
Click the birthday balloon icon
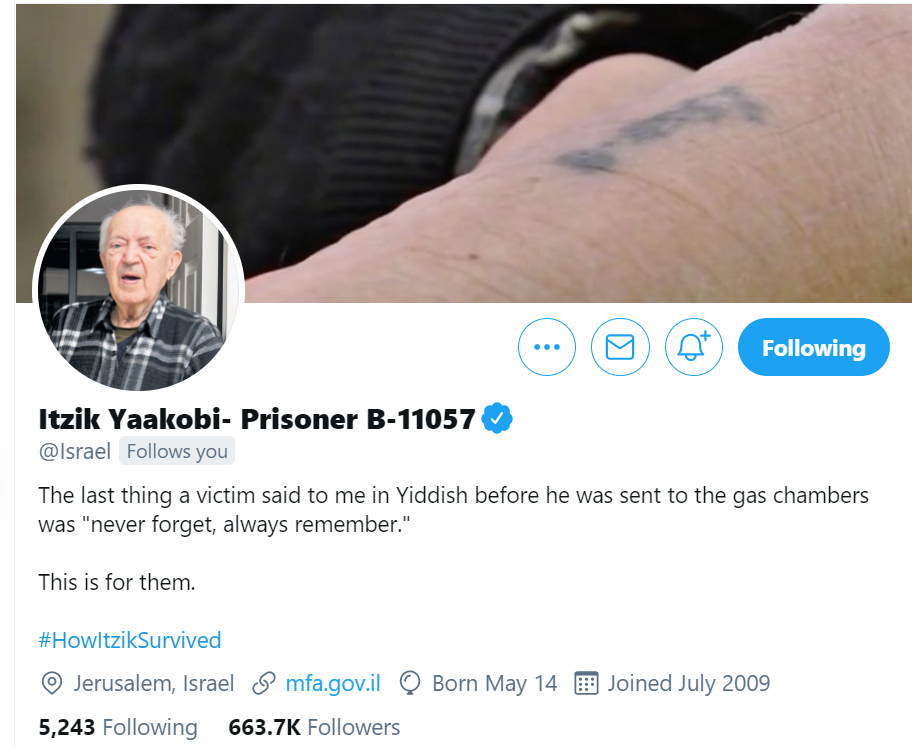tap(409, 683)
